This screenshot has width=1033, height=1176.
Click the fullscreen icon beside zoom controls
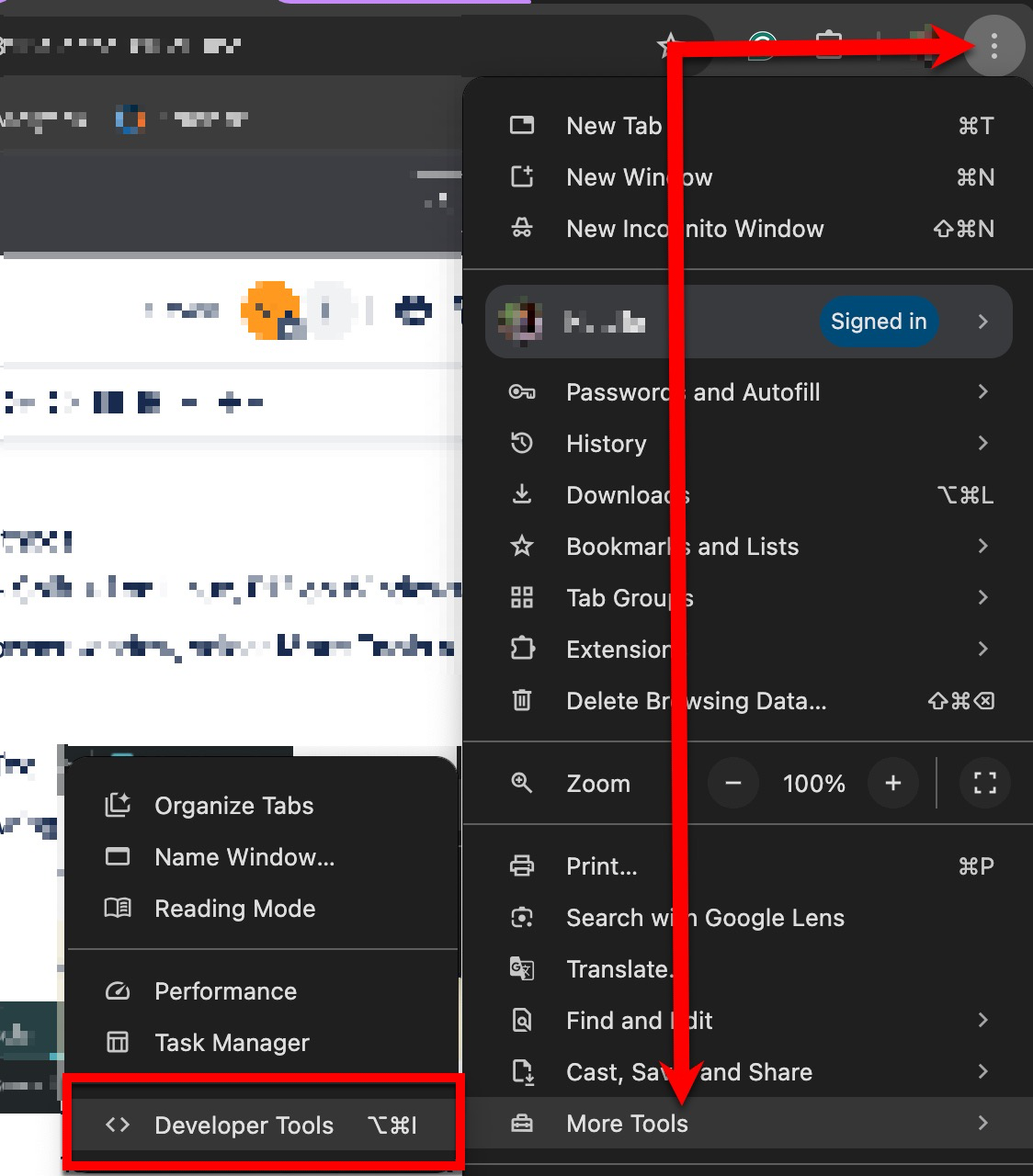point(984,783)
